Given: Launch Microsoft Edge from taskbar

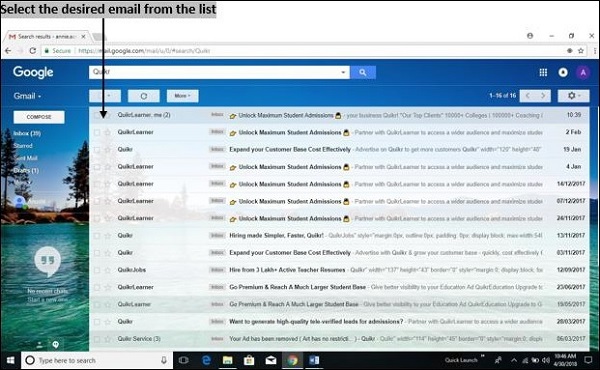Looking at the screenshot, I should click(206, 360).
